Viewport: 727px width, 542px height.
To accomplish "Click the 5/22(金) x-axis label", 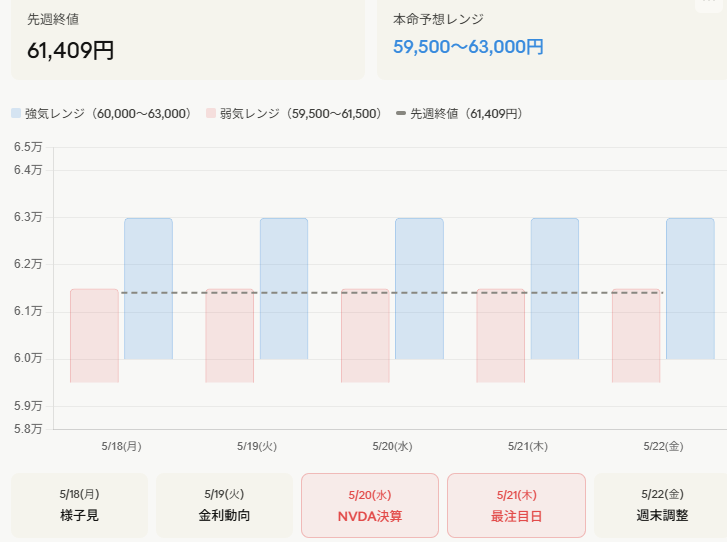I will [663, 446].
